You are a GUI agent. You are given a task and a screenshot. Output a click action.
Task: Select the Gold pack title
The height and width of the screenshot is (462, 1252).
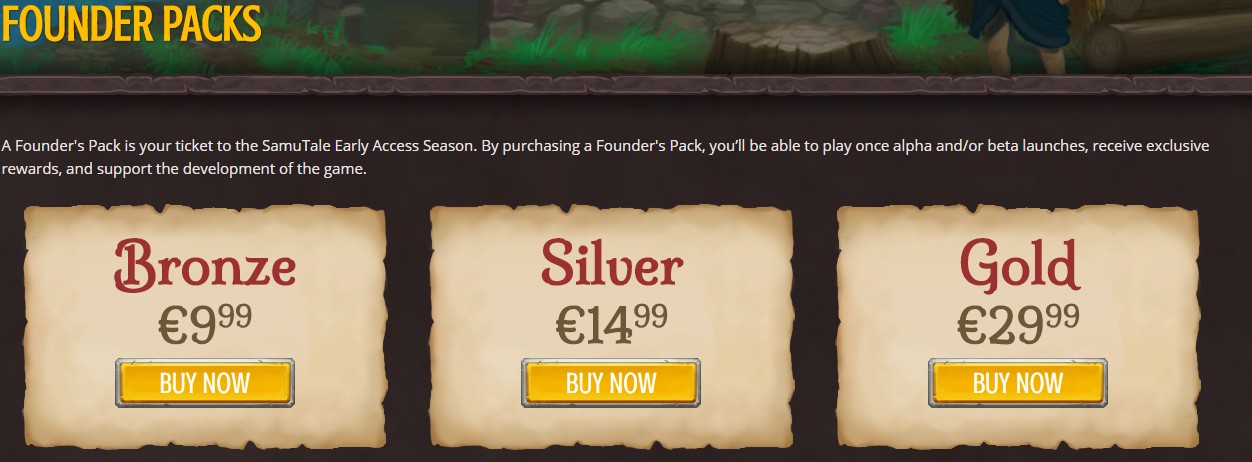pyautogui.click(x=1019, y=264)
